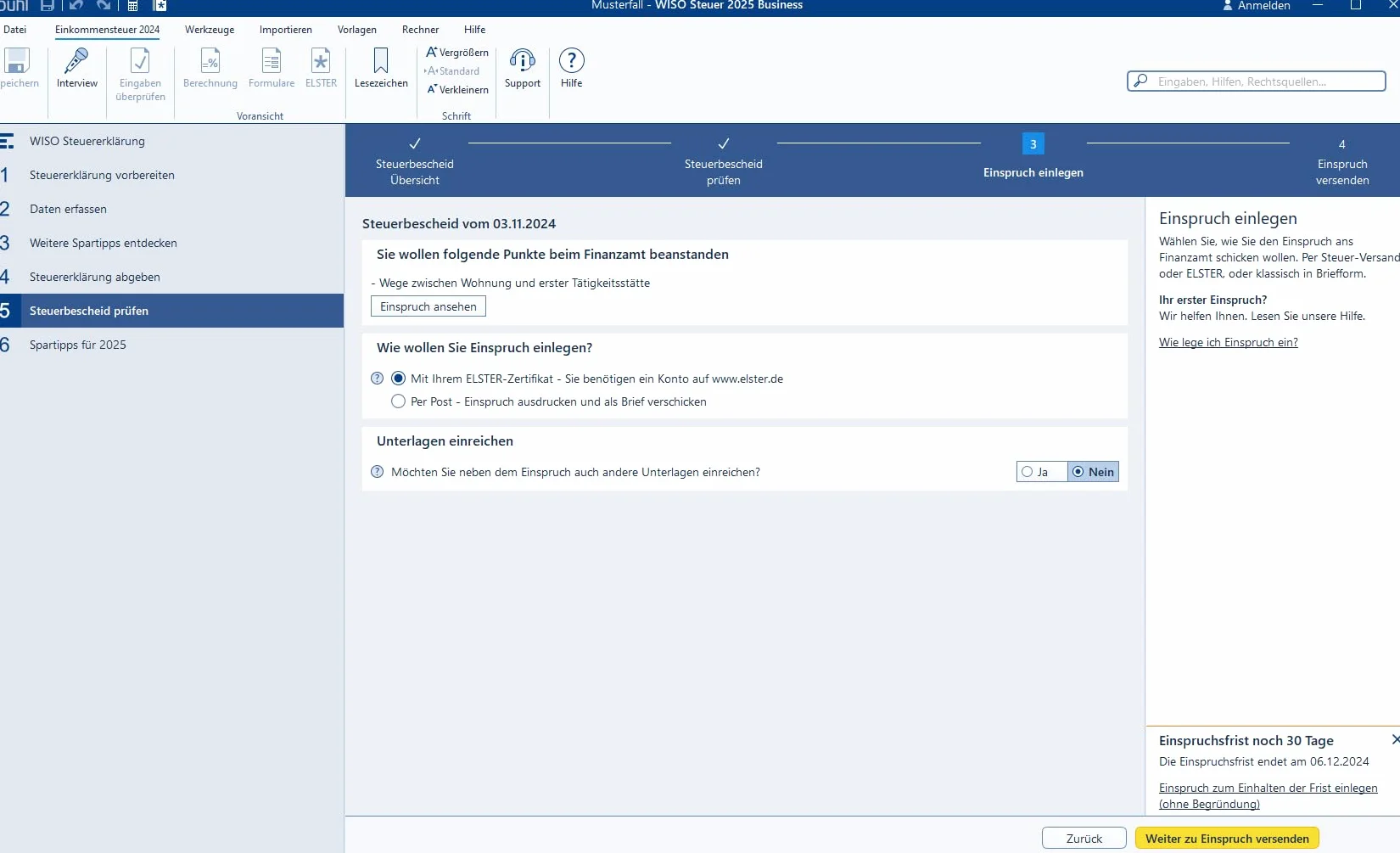Open the Vorlagen tab
The height and width of the screenshot is (853, 1400).
click(x=357, y=30)
